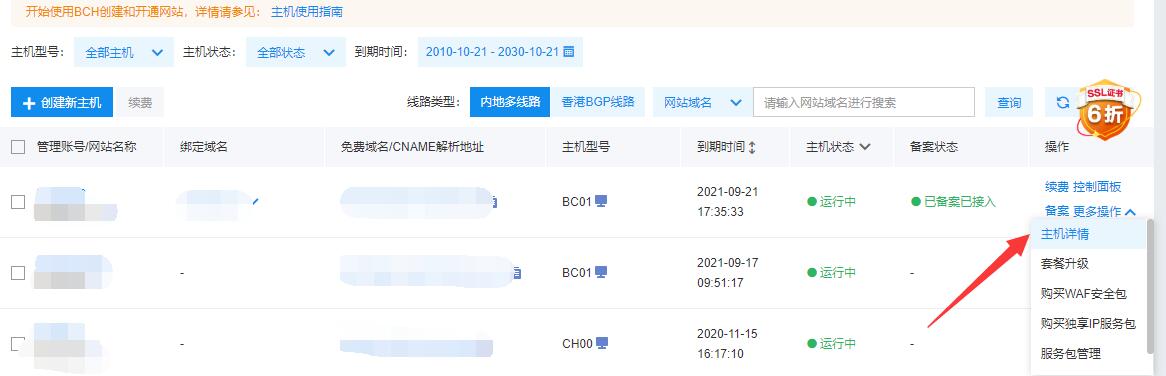
Task: Switch to 香港BGP线路 line type
Action: 598,102
